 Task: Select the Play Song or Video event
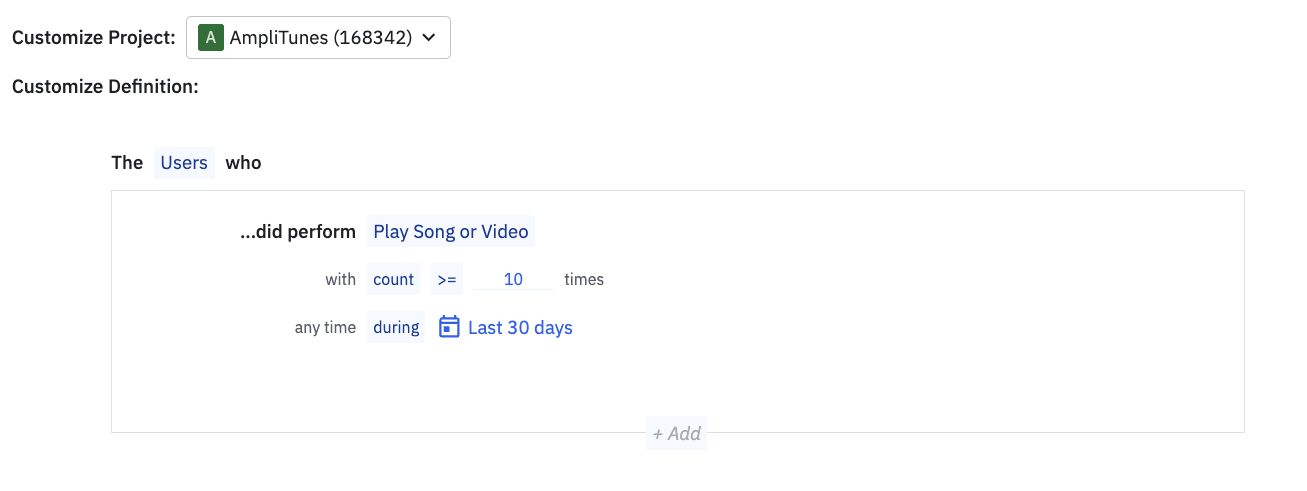(x=450, y=232)
